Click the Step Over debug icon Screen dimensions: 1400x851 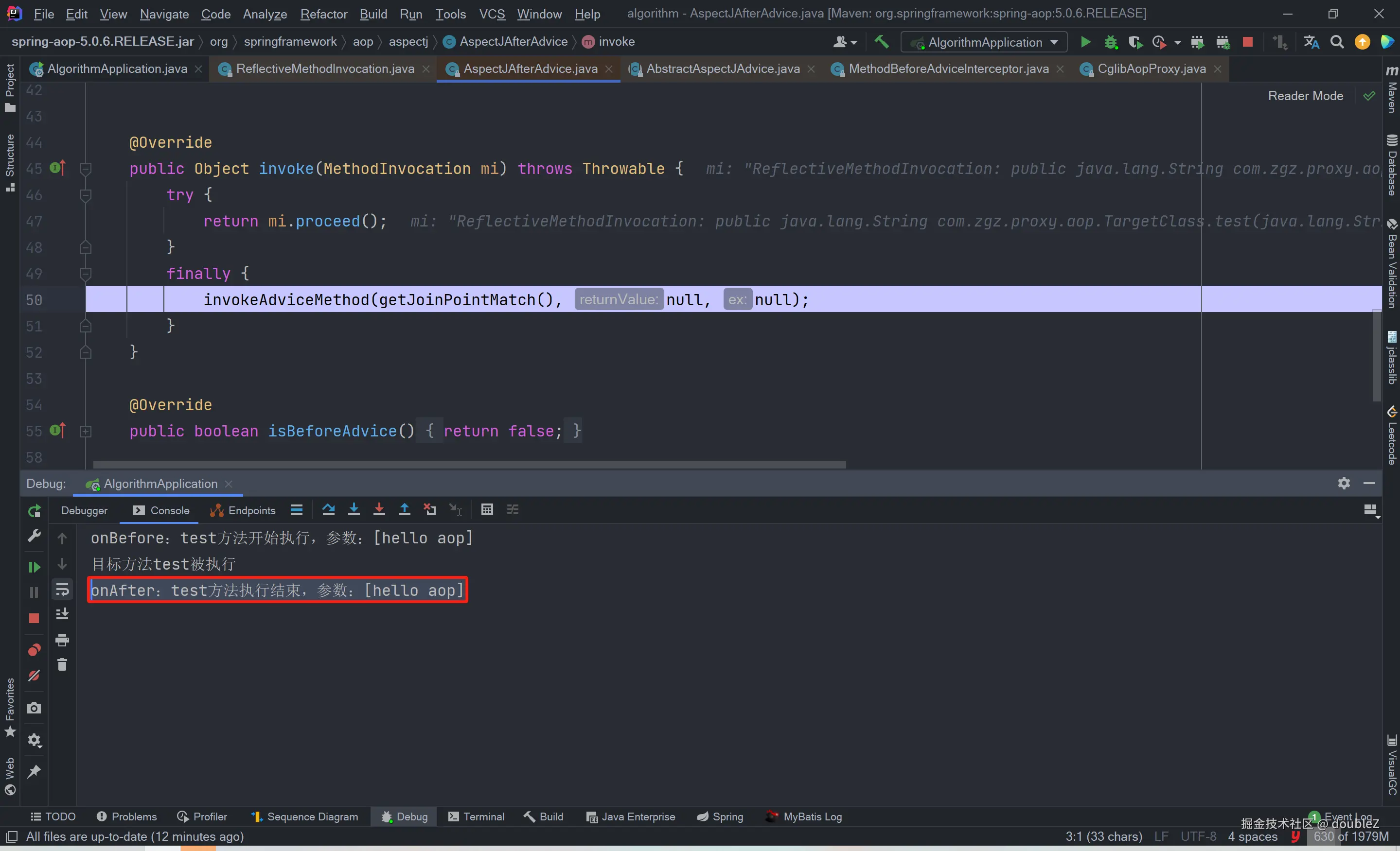pyautogui.click(x=328, y=509)
